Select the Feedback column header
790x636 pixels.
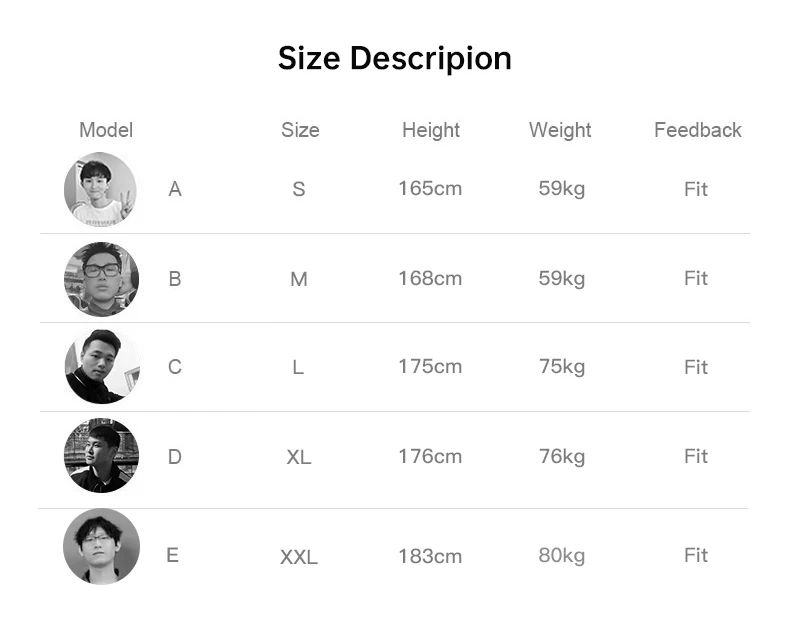(x=698, y=130)
